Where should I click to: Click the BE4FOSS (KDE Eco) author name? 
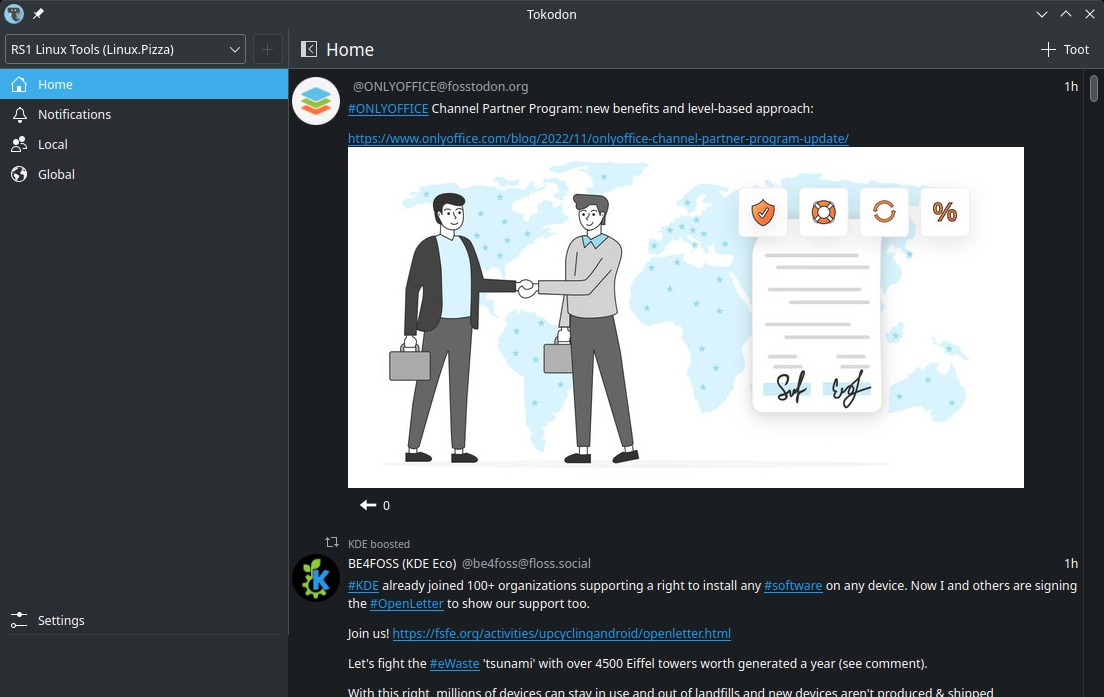tap(402, 563)
